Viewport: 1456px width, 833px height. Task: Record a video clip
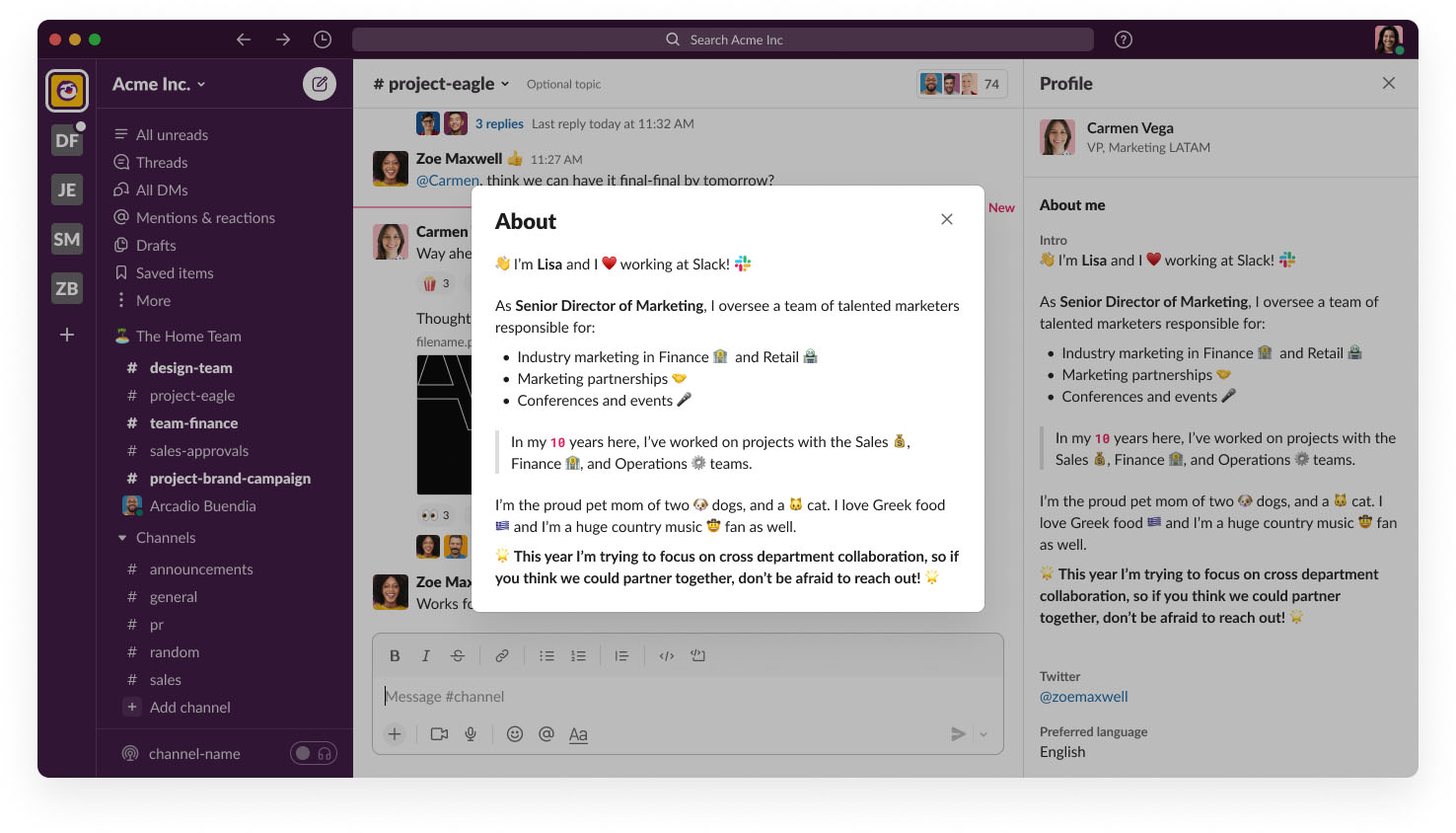click(x=440, y=733)
